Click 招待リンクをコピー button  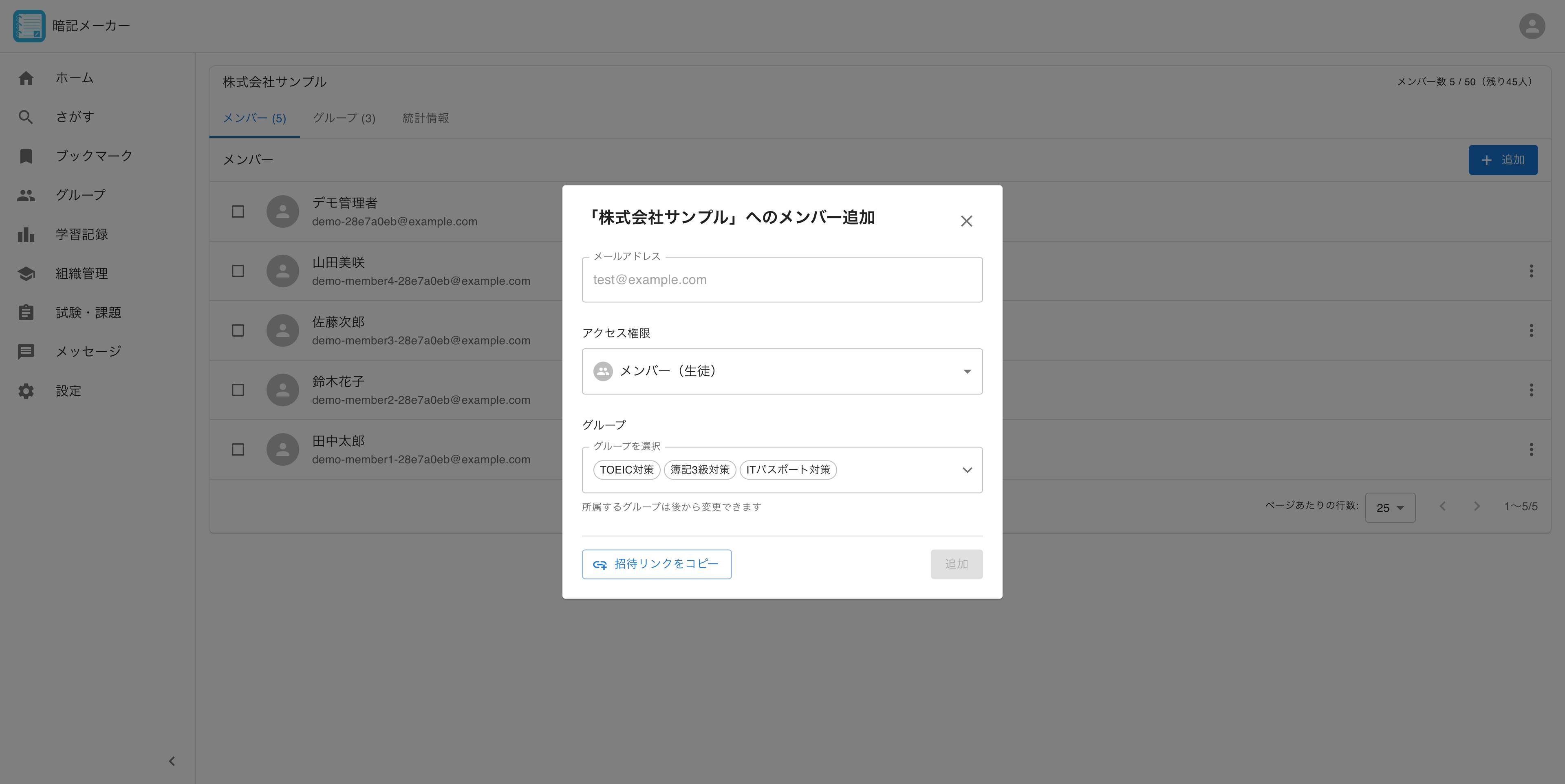pos(656,564)
